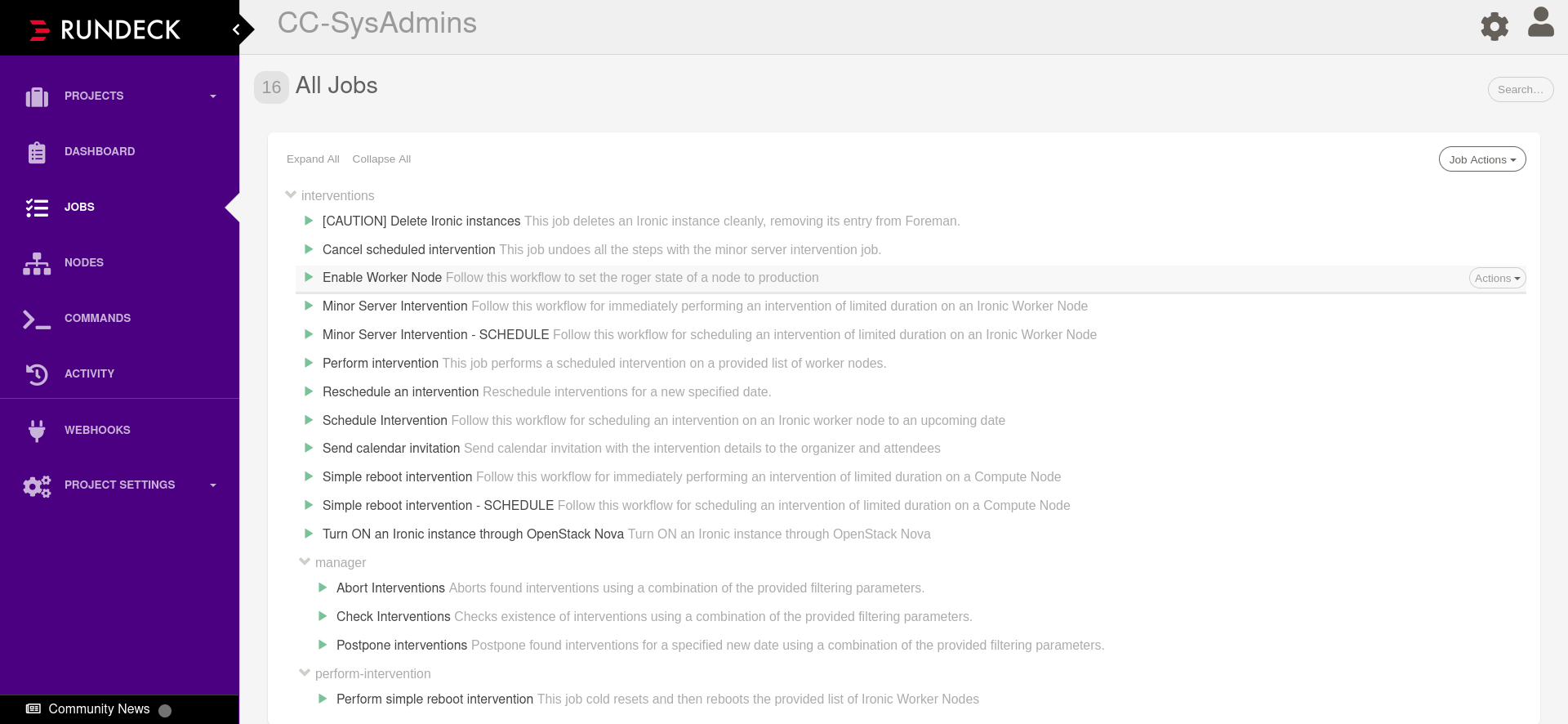Open the settings gear icon
Viewport: 1568px width, 724px height.
point(1494,26)
